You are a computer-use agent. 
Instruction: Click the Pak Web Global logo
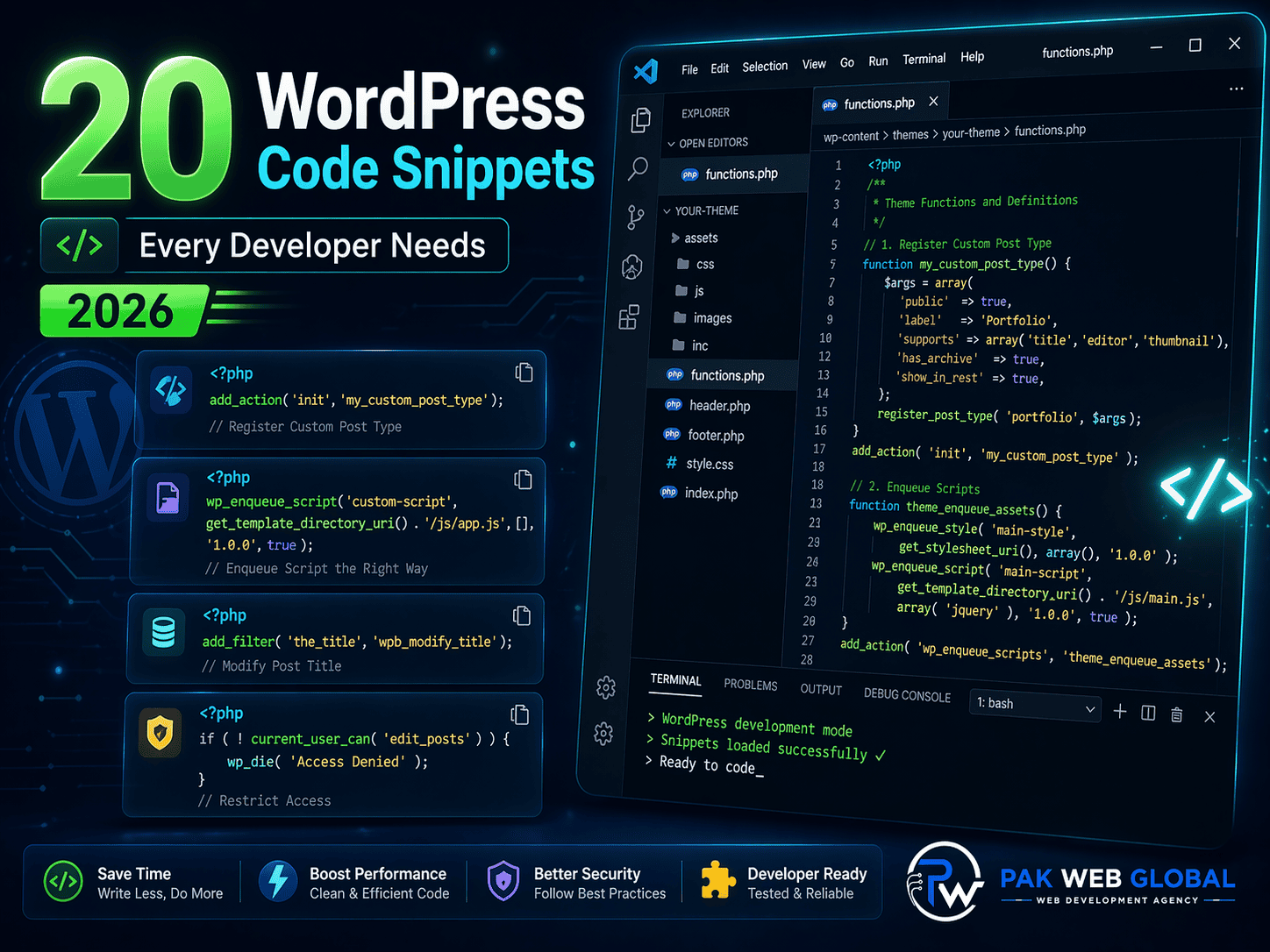point(1070,882)
